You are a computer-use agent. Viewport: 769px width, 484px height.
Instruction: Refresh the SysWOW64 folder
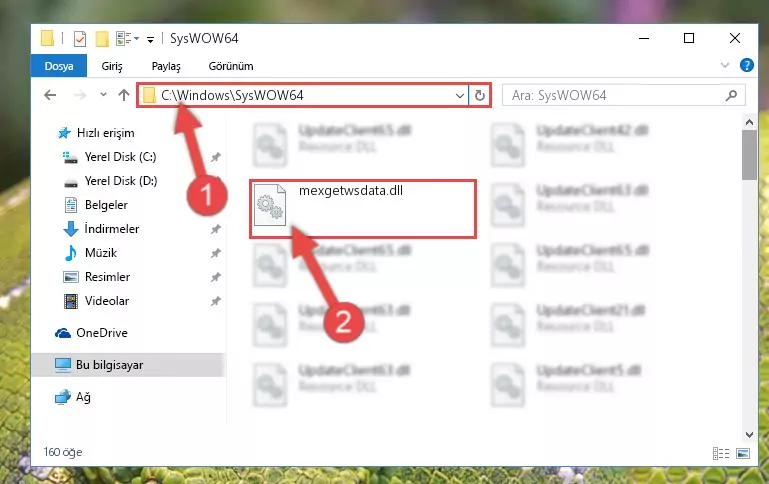[480, 96]
